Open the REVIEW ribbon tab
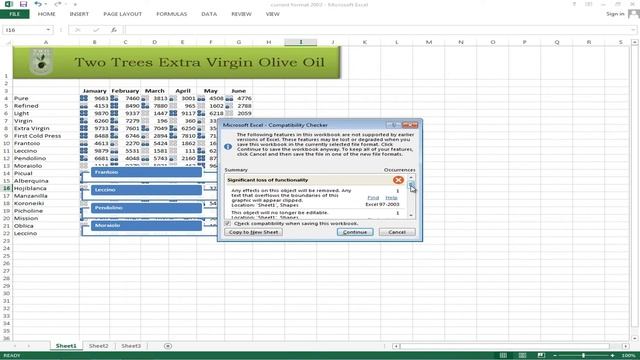Viewport: 640px width, 360px height. click(241, 14)
